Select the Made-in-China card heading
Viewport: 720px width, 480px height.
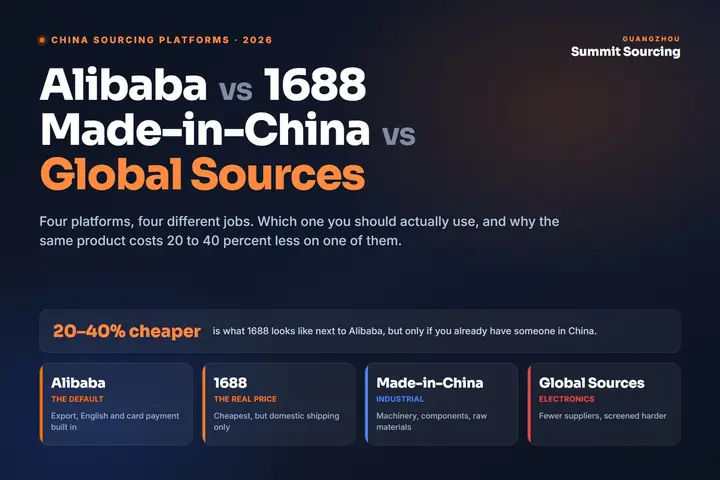[x=430, y=383]
